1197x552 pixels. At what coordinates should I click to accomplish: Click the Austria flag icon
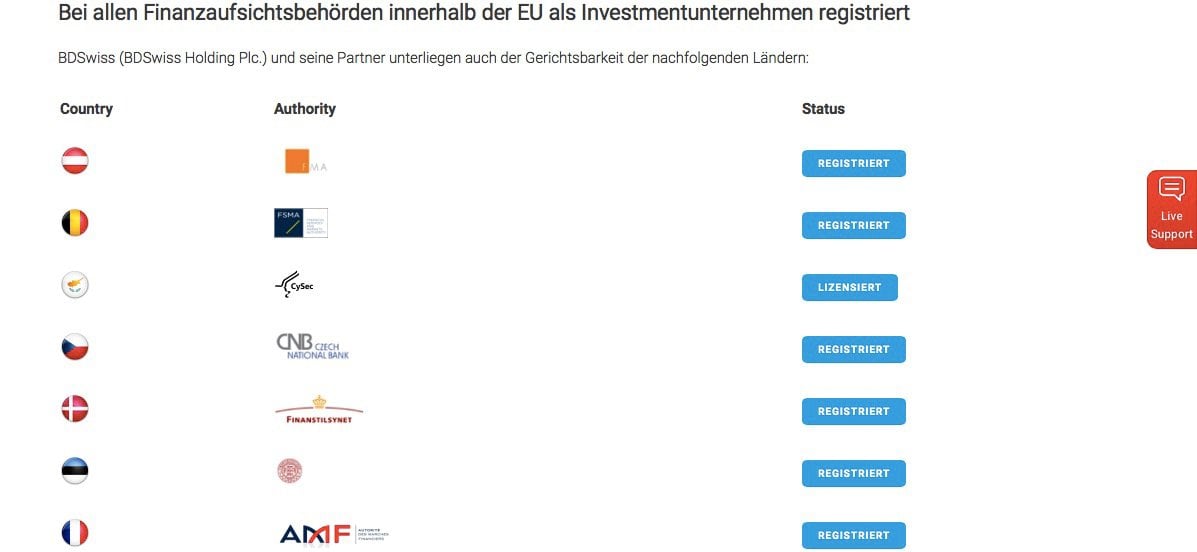75,161
